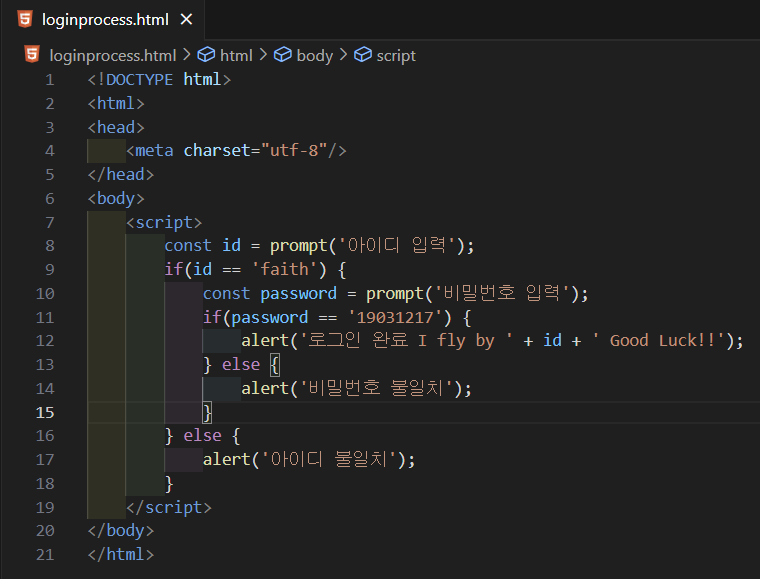This screenshot has height=579, width=760.
Task: Close the loginprocess.html tab
Action: coord(186,19)
